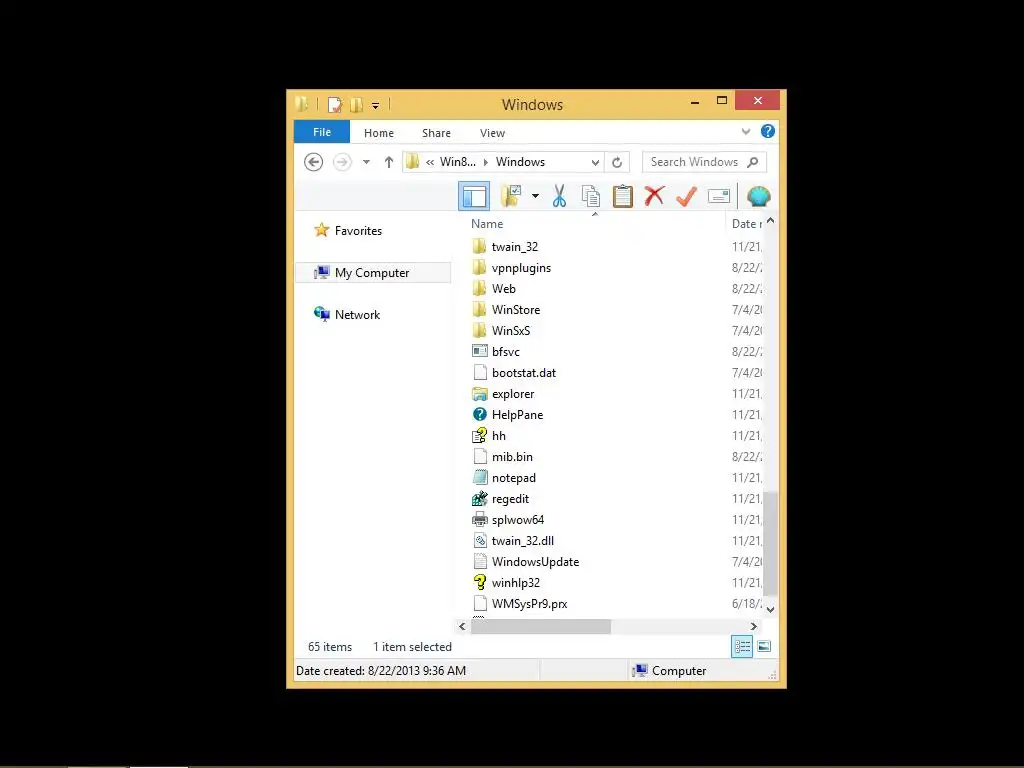Click the vertical scrollbar up arrow
1024x768 pixels.
pyautogui.click(x=770, y=221)
